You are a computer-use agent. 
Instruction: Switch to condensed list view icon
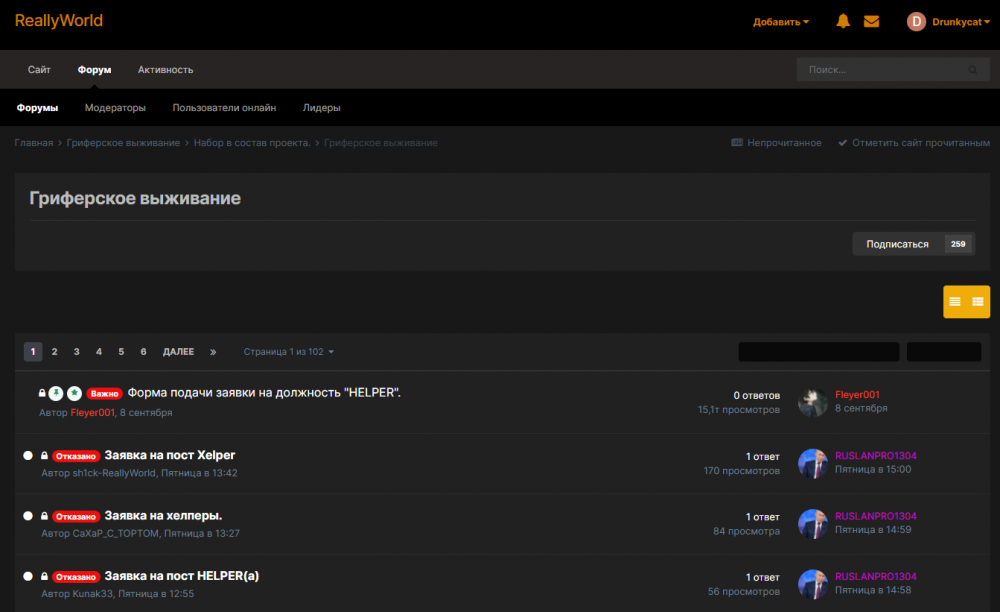coord(955,302)
